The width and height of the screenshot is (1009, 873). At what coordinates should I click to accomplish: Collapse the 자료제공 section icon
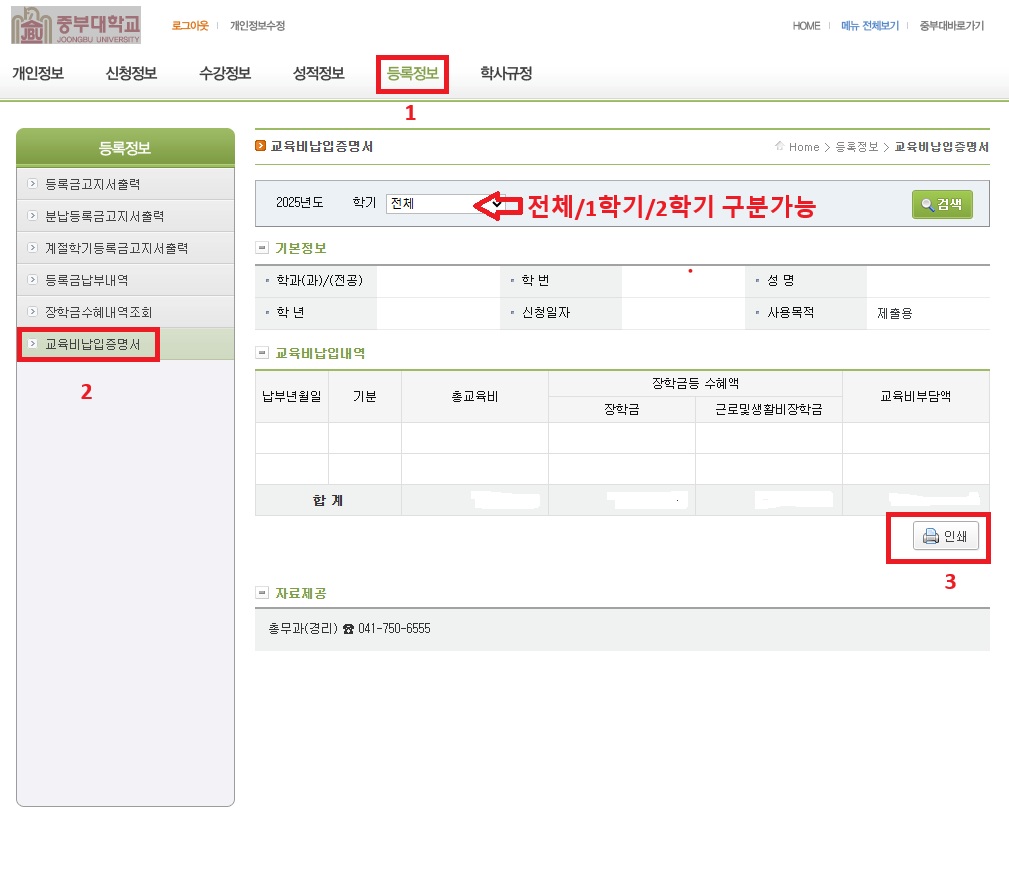[262, 593]
